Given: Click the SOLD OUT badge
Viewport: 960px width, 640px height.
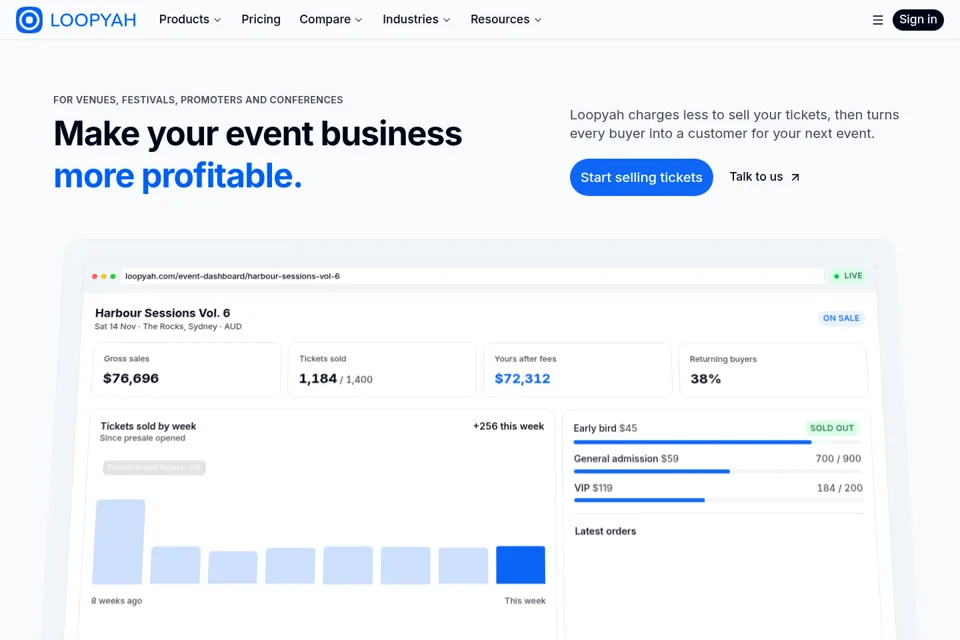Looking at the screenshot, I should click(x=831, y=428).
